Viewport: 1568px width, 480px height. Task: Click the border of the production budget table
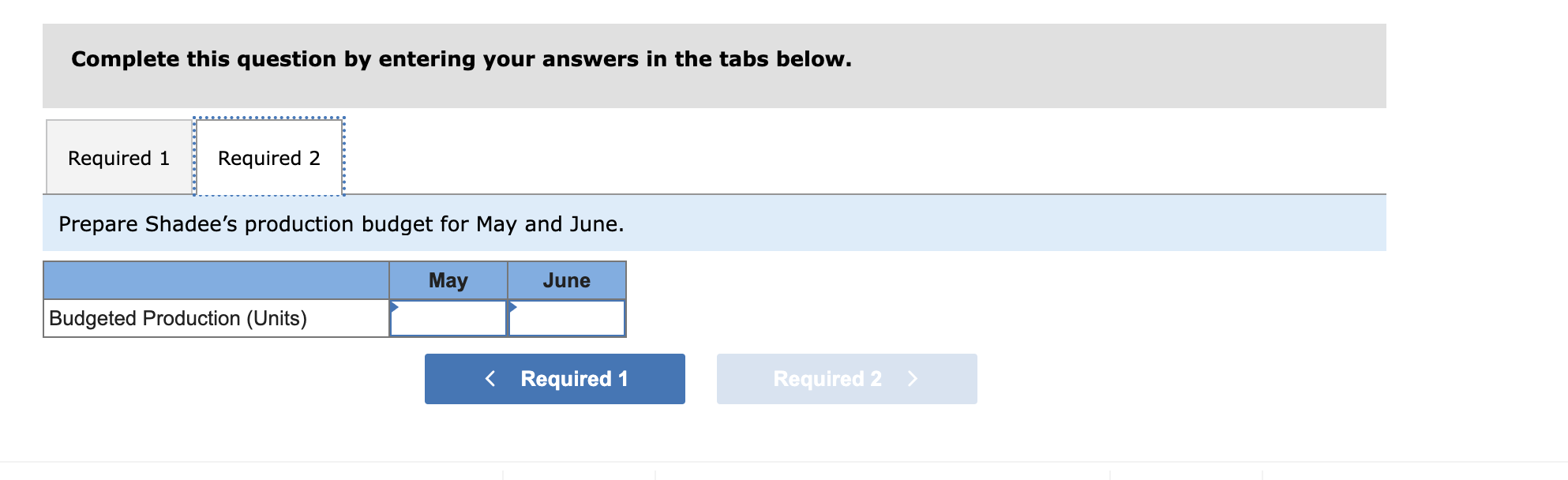(x=335, y=261)
